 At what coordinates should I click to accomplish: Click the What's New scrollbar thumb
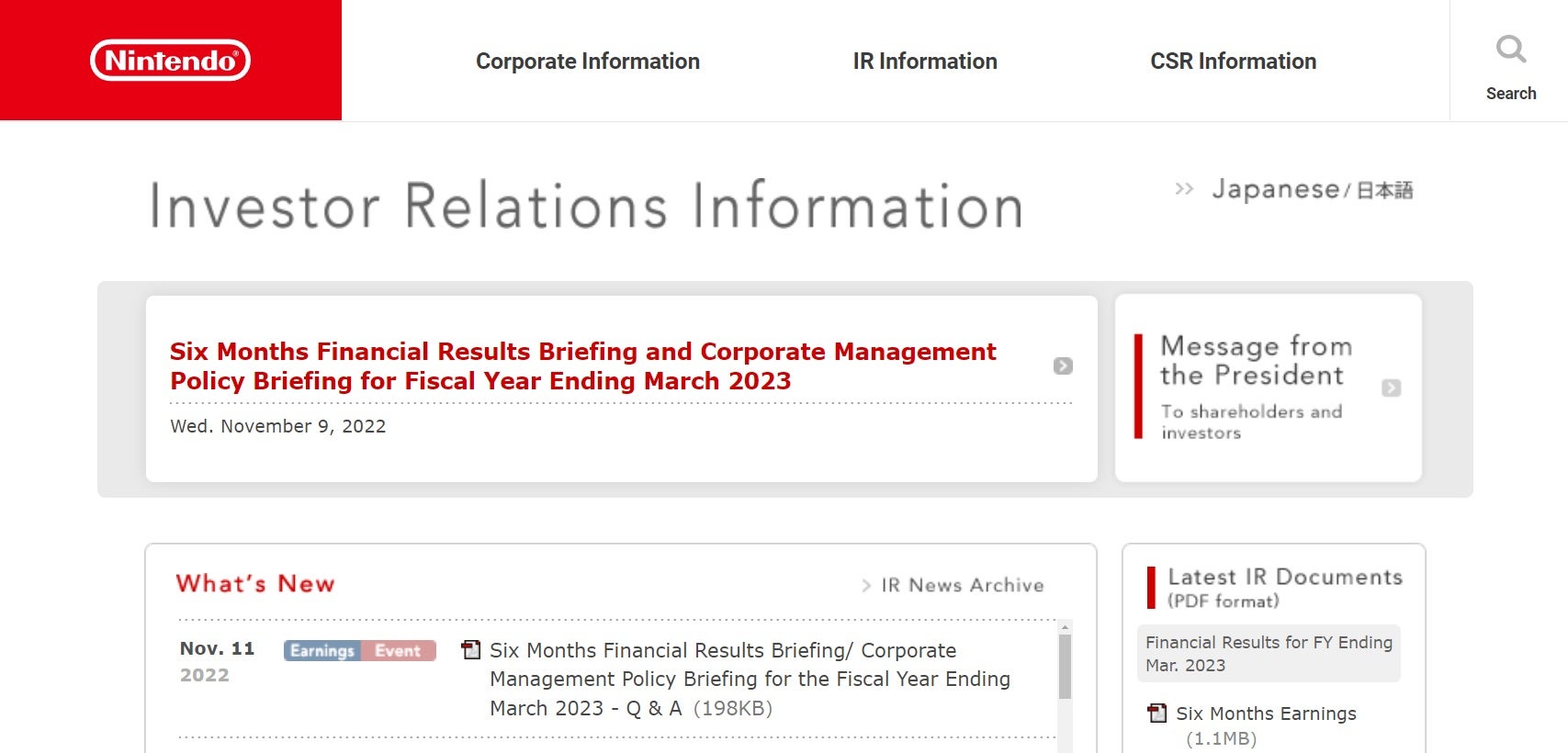click(x=1065, y=668)
